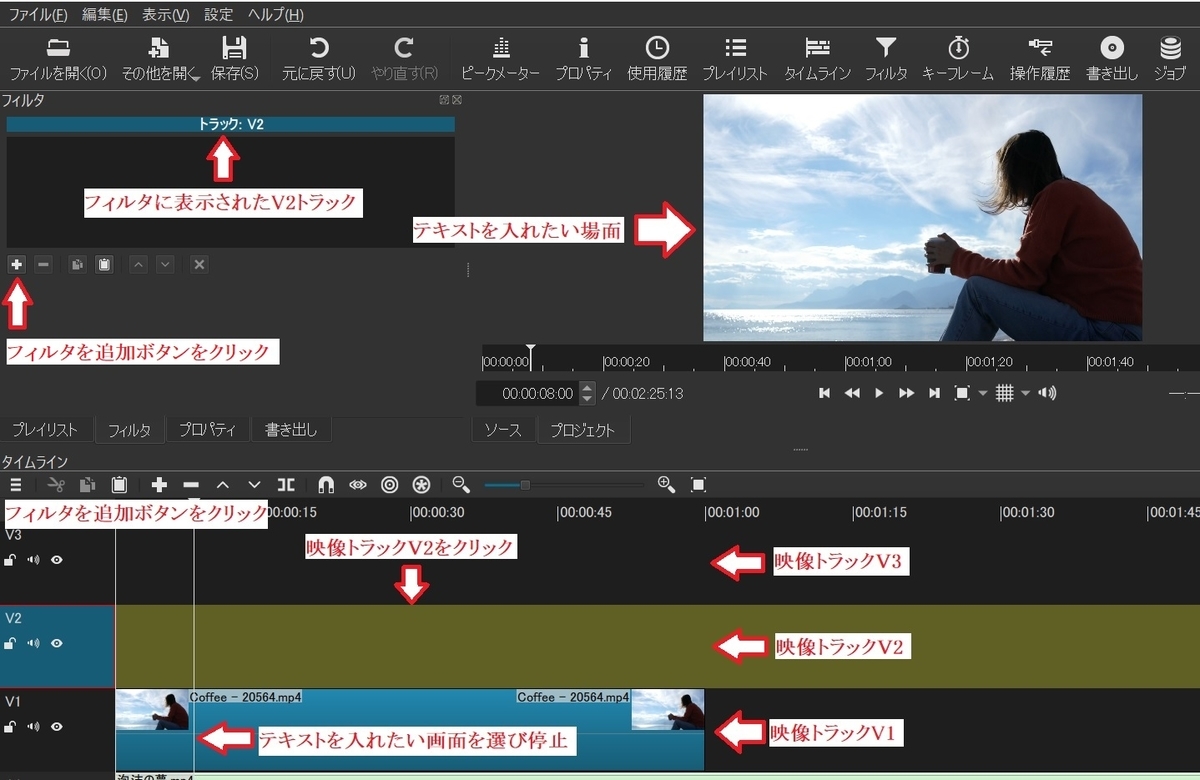Click the Open File (ファイルを開く) toolbar icon
Image resolution: width=1200 pixels, height=780 pixels.
click(58, 48)
